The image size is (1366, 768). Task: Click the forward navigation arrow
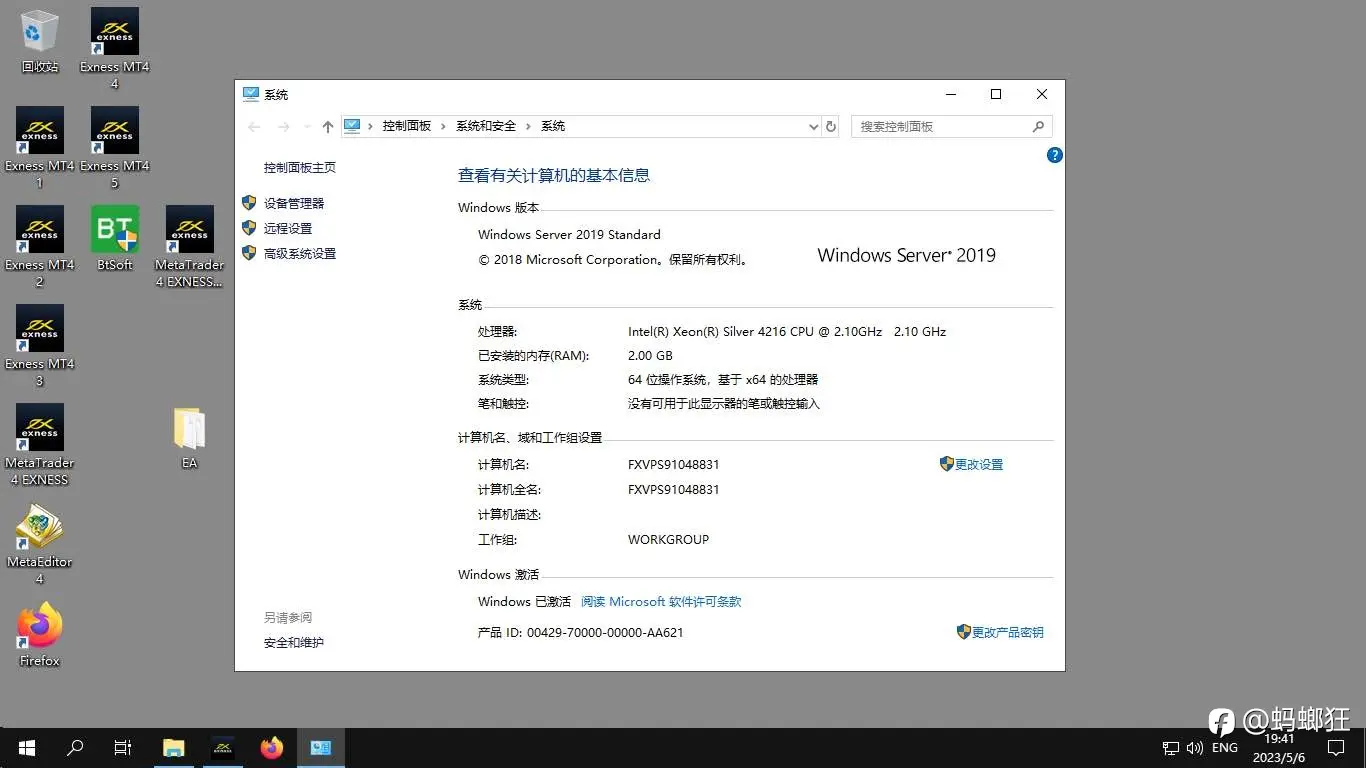tap(284, 126)
